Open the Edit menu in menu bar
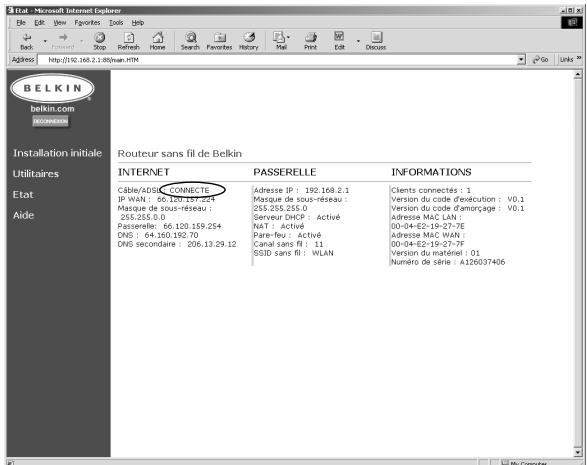The height and width of the screenshot is (465, 587). [39, 23]
